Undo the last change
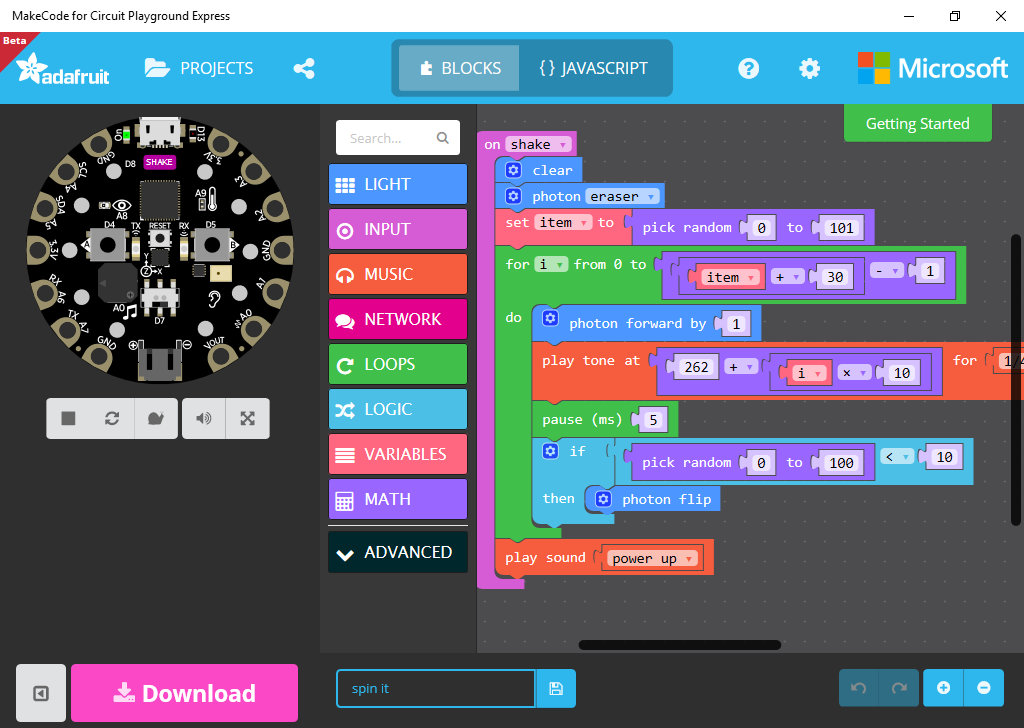Image resolution: width=1024 pixels, height=728 pixels. point(859,688)
